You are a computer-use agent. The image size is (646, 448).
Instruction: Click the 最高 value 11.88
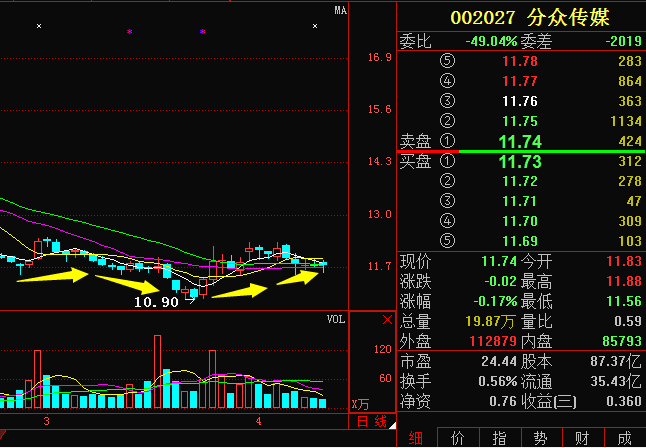tap(624, 281)
